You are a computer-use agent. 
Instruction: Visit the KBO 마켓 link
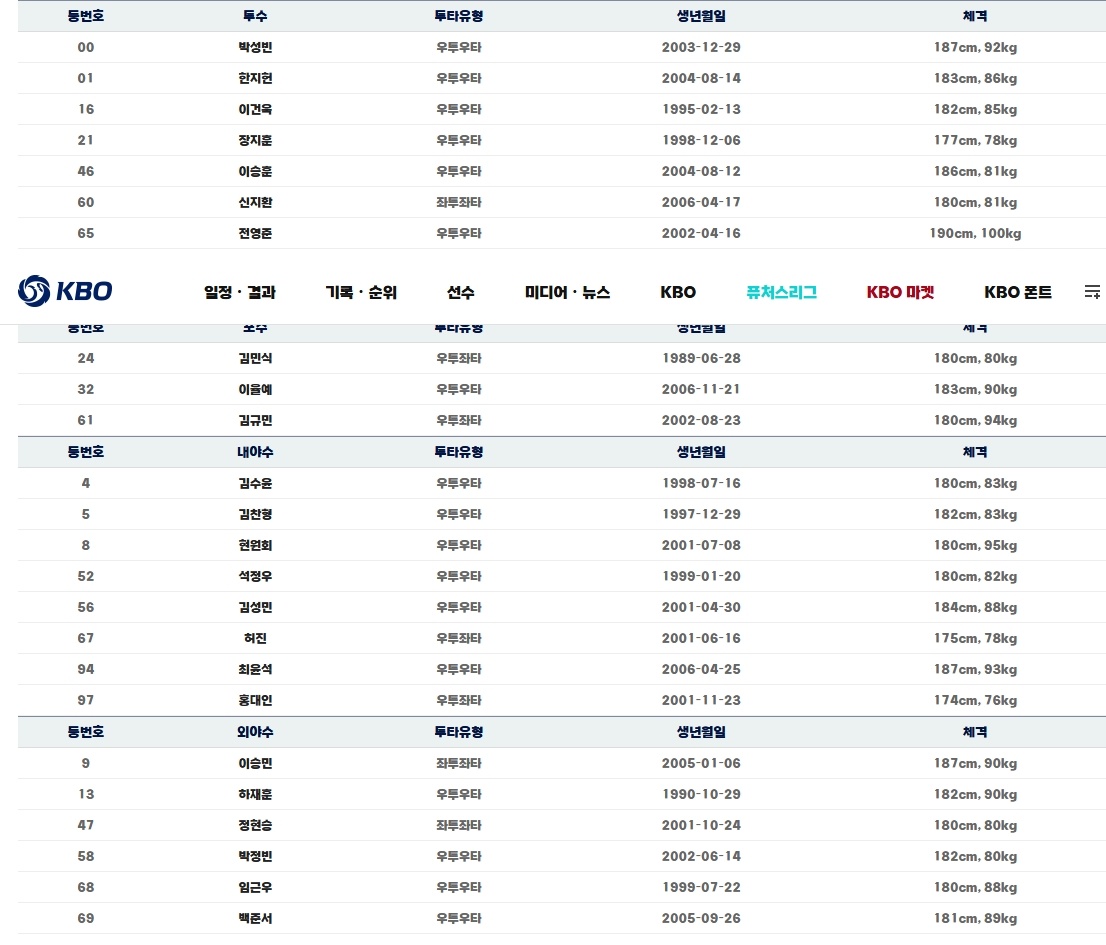[900, 293]
